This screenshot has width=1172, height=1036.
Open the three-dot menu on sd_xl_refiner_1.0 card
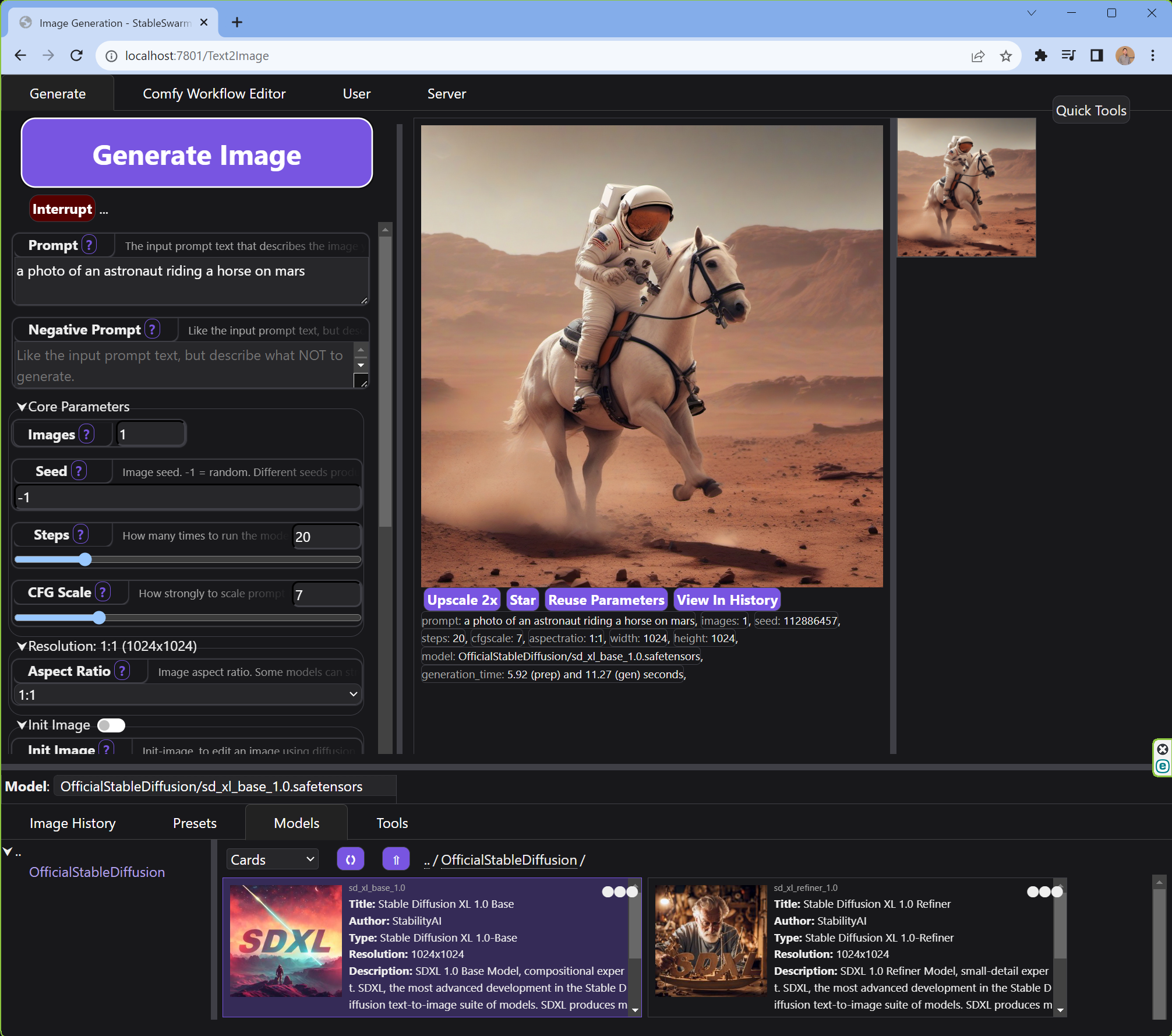coord(1044,891)
